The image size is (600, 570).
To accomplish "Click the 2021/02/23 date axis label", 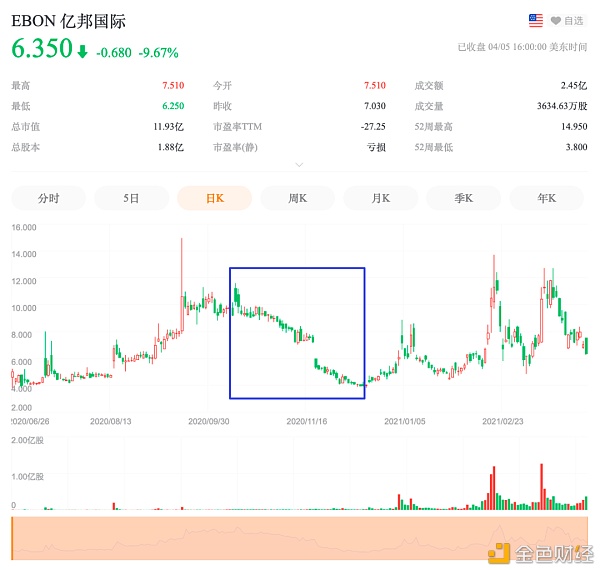I will tap(503, 422).
